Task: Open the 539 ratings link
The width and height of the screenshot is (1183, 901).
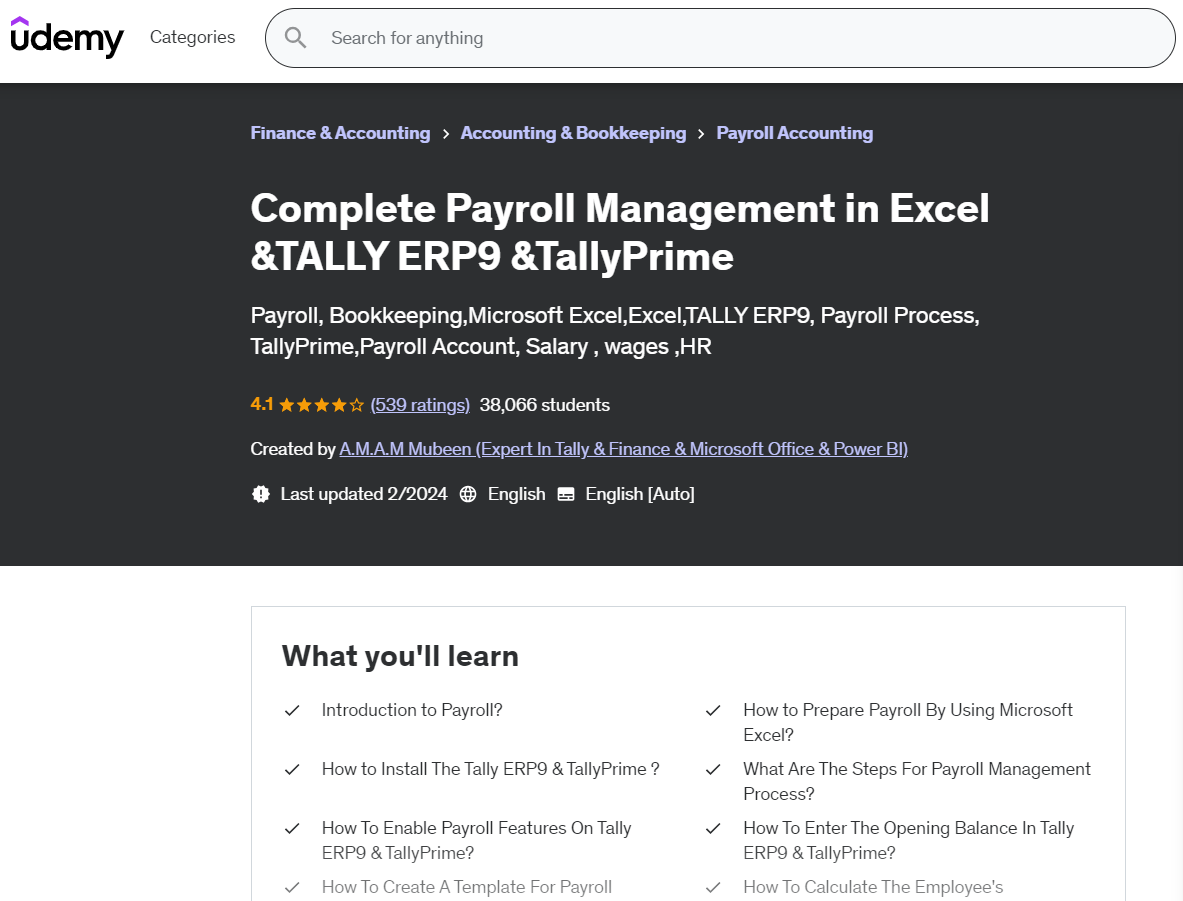Action: point(420,405)
